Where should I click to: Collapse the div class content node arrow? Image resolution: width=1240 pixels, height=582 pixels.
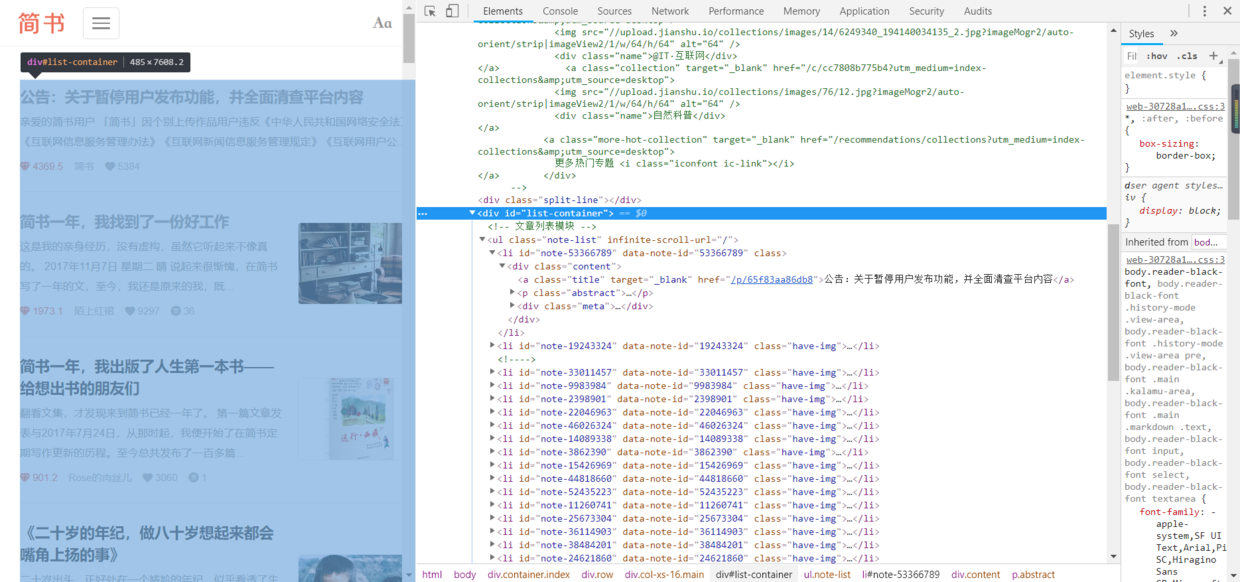tap(502, 266)
